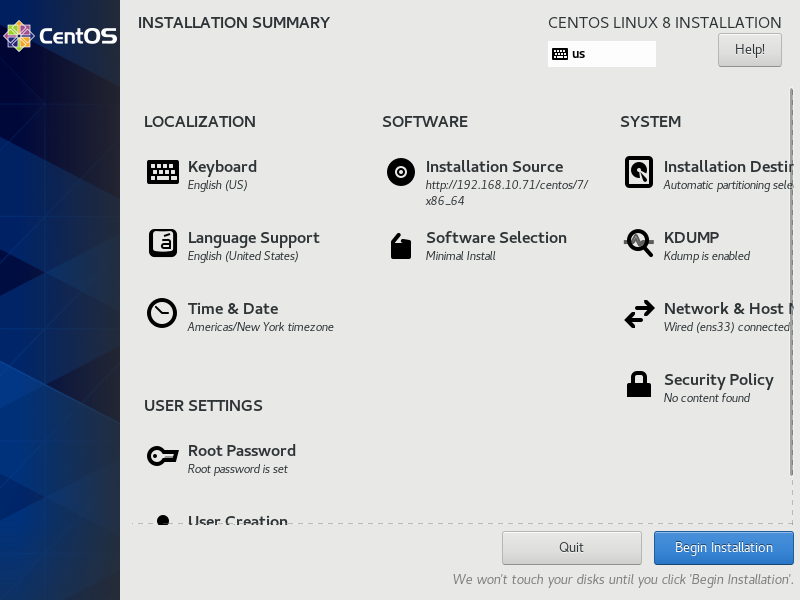Screen dimensions: 800x600
Task: Open the Keyboard English (US) settings label
Action: [x=218, y=185]
